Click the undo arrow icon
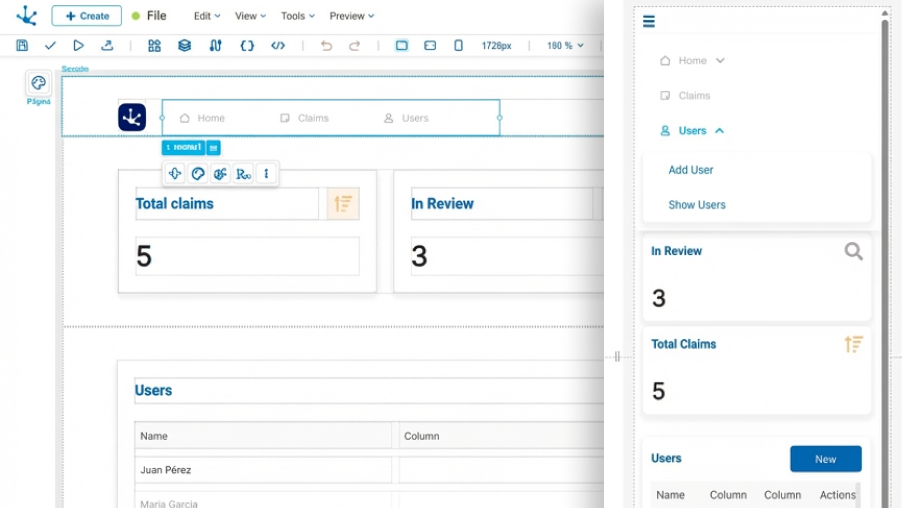 click(326, 46)
